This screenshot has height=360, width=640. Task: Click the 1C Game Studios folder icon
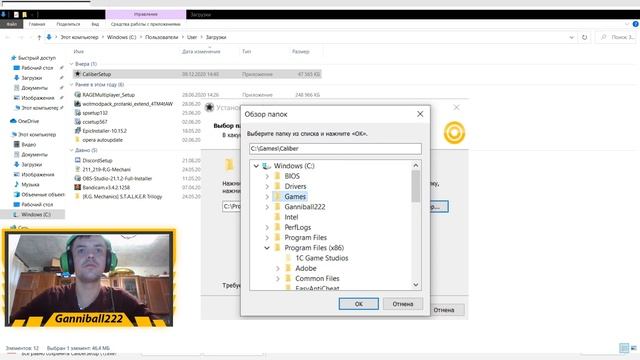288,258
